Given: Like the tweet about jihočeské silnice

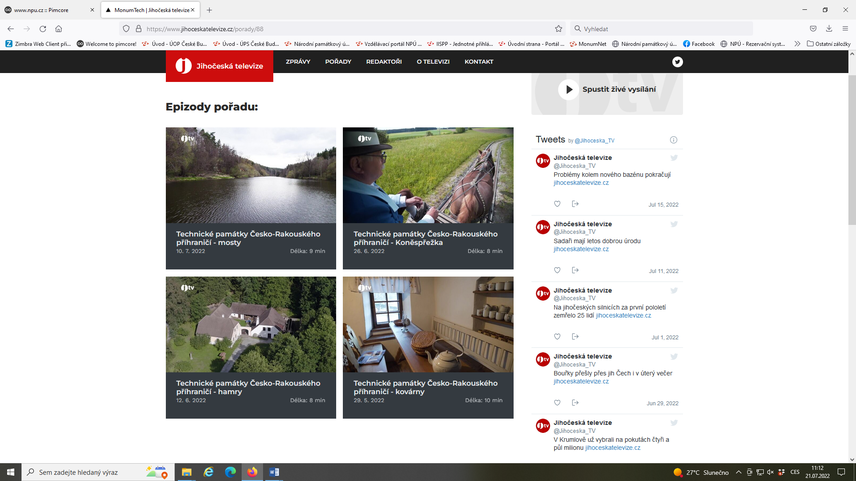Looking at the screenshot, I should (557, 337).
